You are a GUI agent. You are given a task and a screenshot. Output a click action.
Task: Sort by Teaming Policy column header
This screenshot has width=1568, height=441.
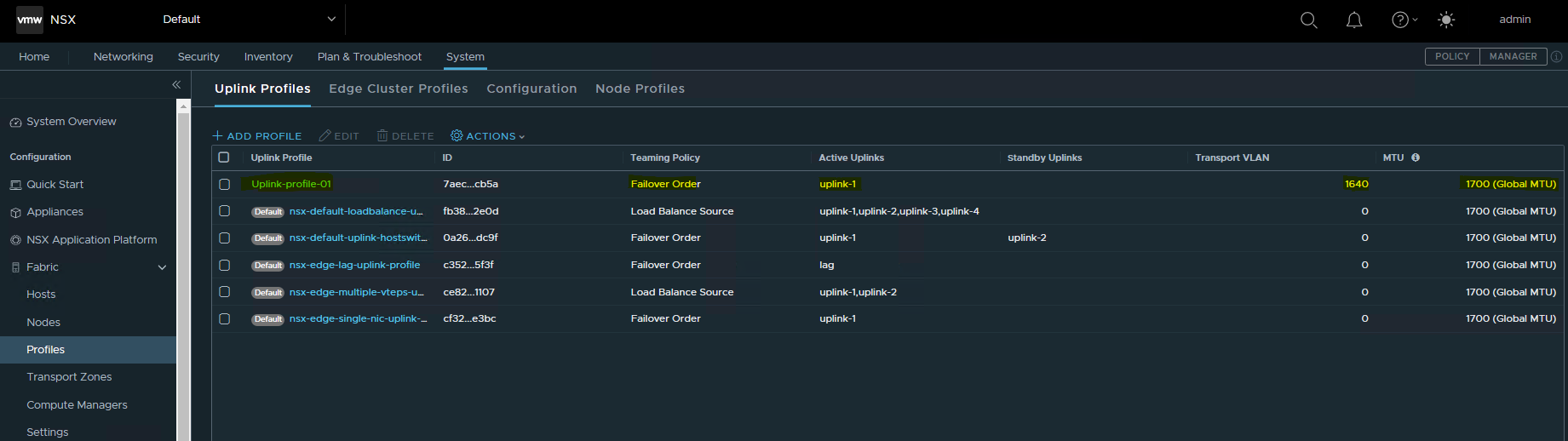[665, 157]
